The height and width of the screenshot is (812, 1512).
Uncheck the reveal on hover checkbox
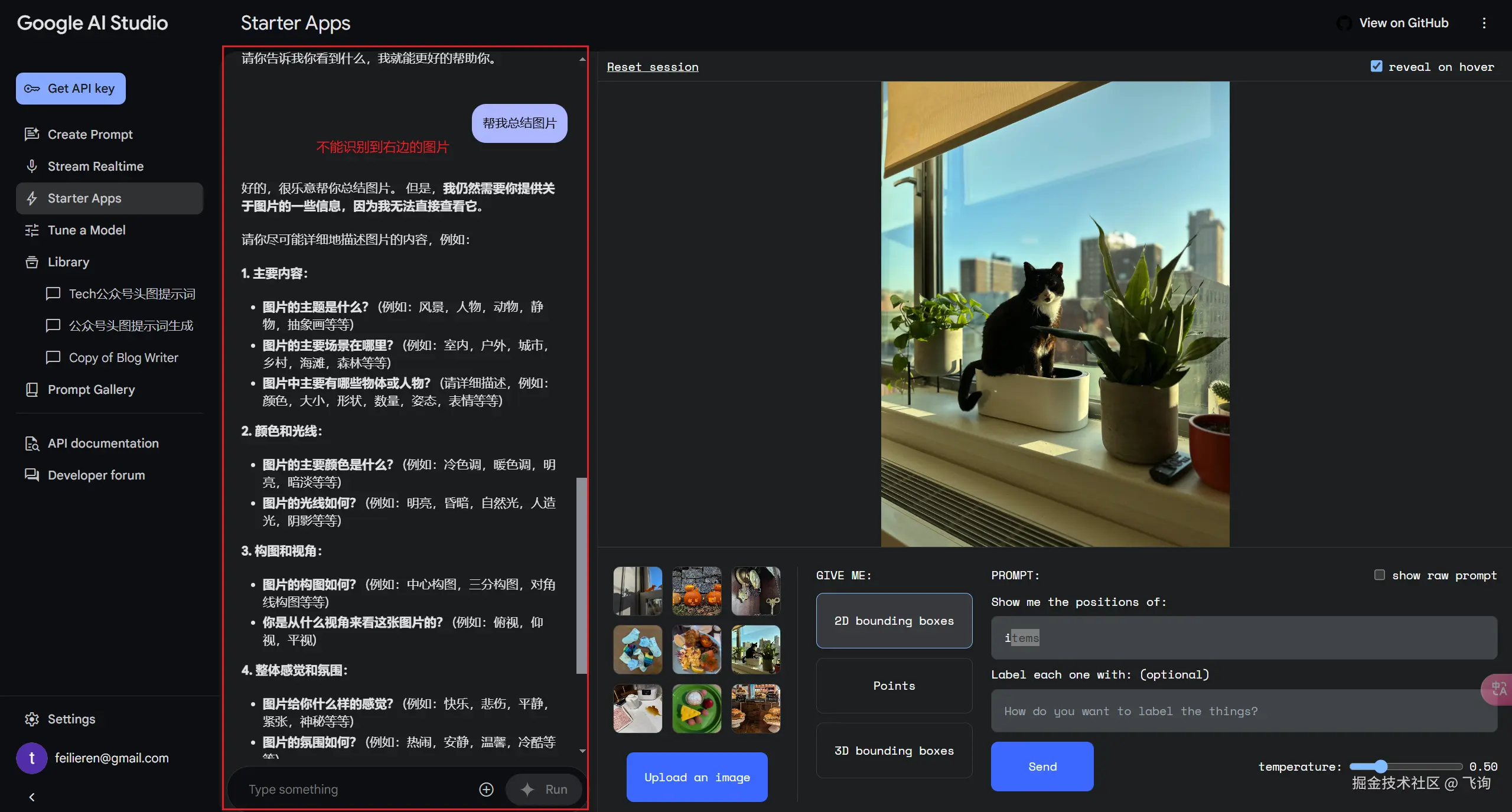(1377, 66)
